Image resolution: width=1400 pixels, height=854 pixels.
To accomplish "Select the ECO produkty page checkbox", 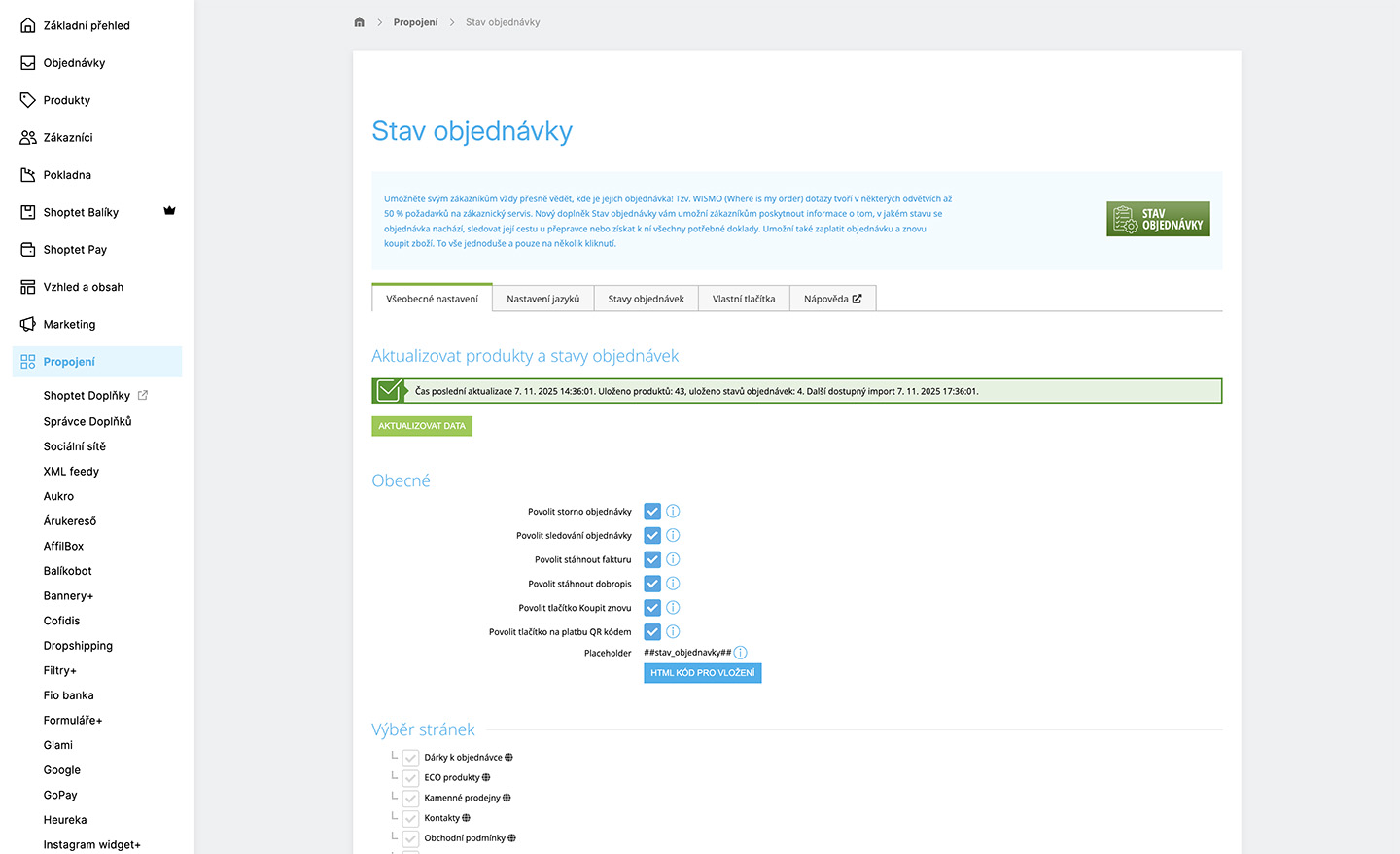I will [x=410, y=778].
